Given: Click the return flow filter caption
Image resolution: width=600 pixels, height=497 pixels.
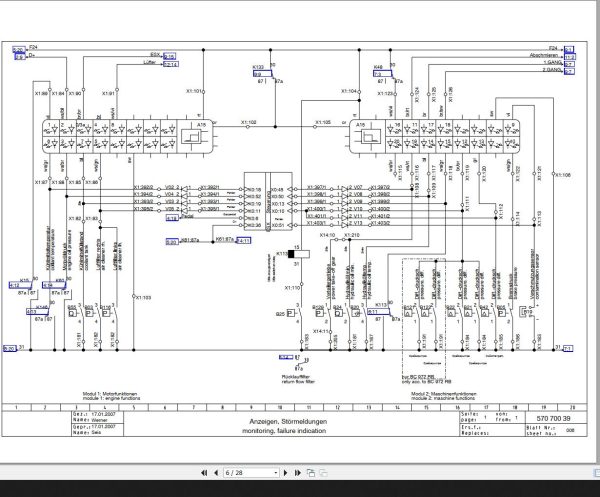Looking at the screenshot, I should click(298, 381).
